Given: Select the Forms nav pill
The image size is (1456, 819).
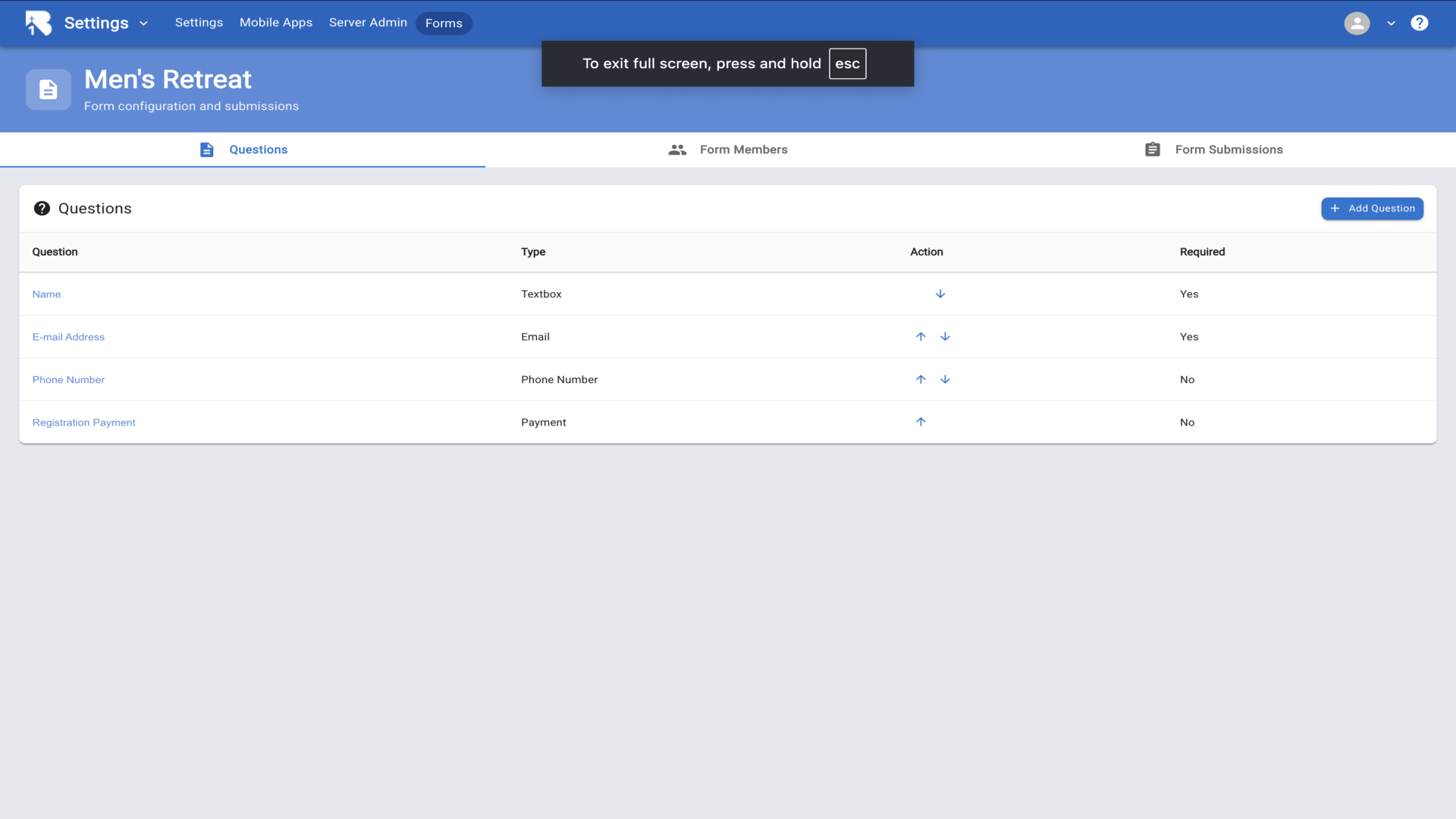Looking at the screenshot, I should coord(444,24).
